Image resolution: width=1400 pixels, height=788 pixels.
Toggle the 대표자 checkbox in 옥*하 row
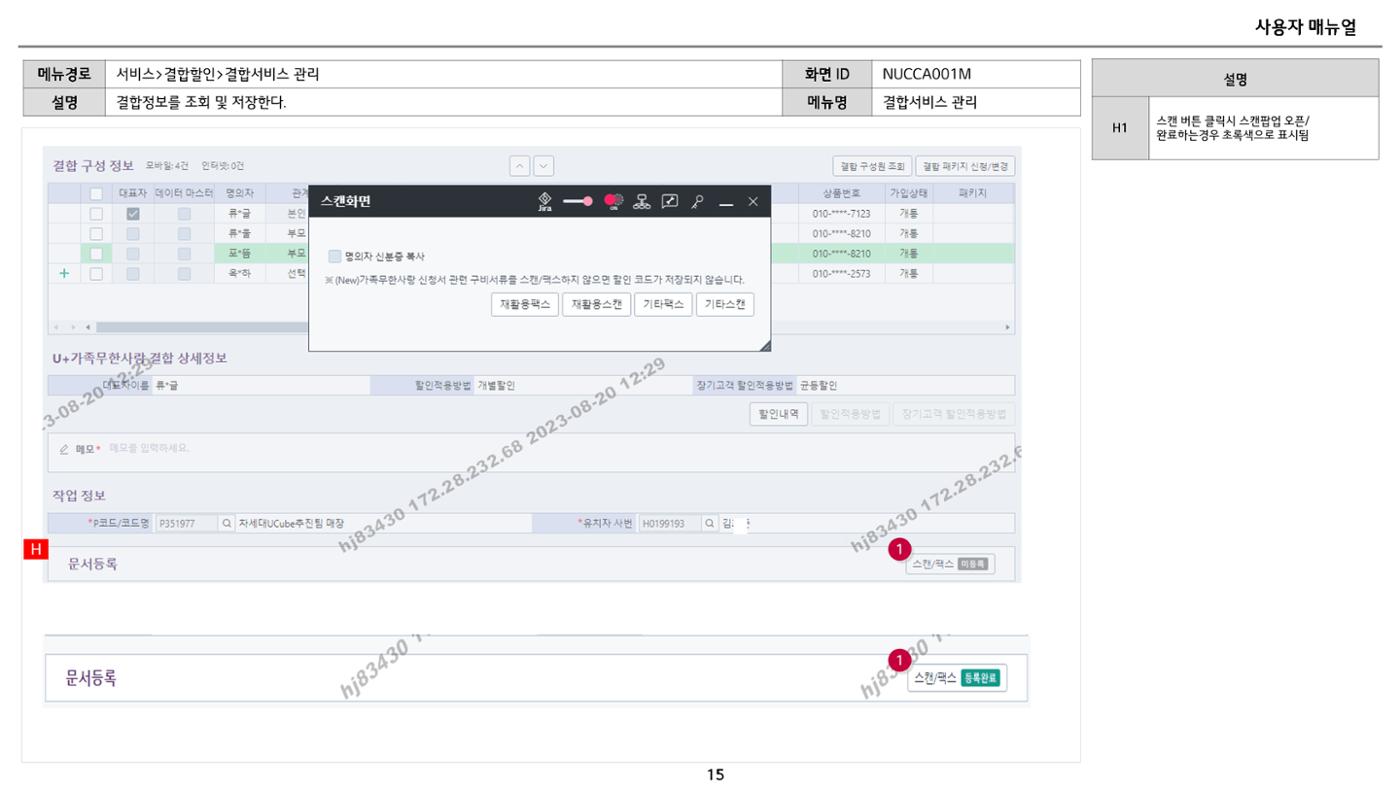[132, 273]
